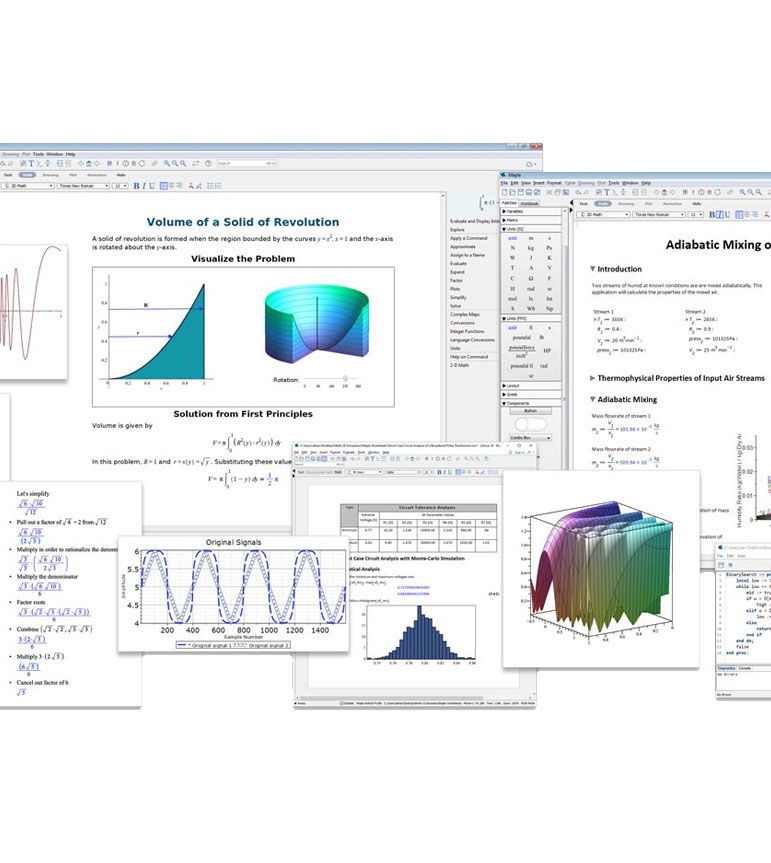771x863 pixels.
Task: Click the restart icon in the Adiabatic Mixing toolbar
Action: 717,192
